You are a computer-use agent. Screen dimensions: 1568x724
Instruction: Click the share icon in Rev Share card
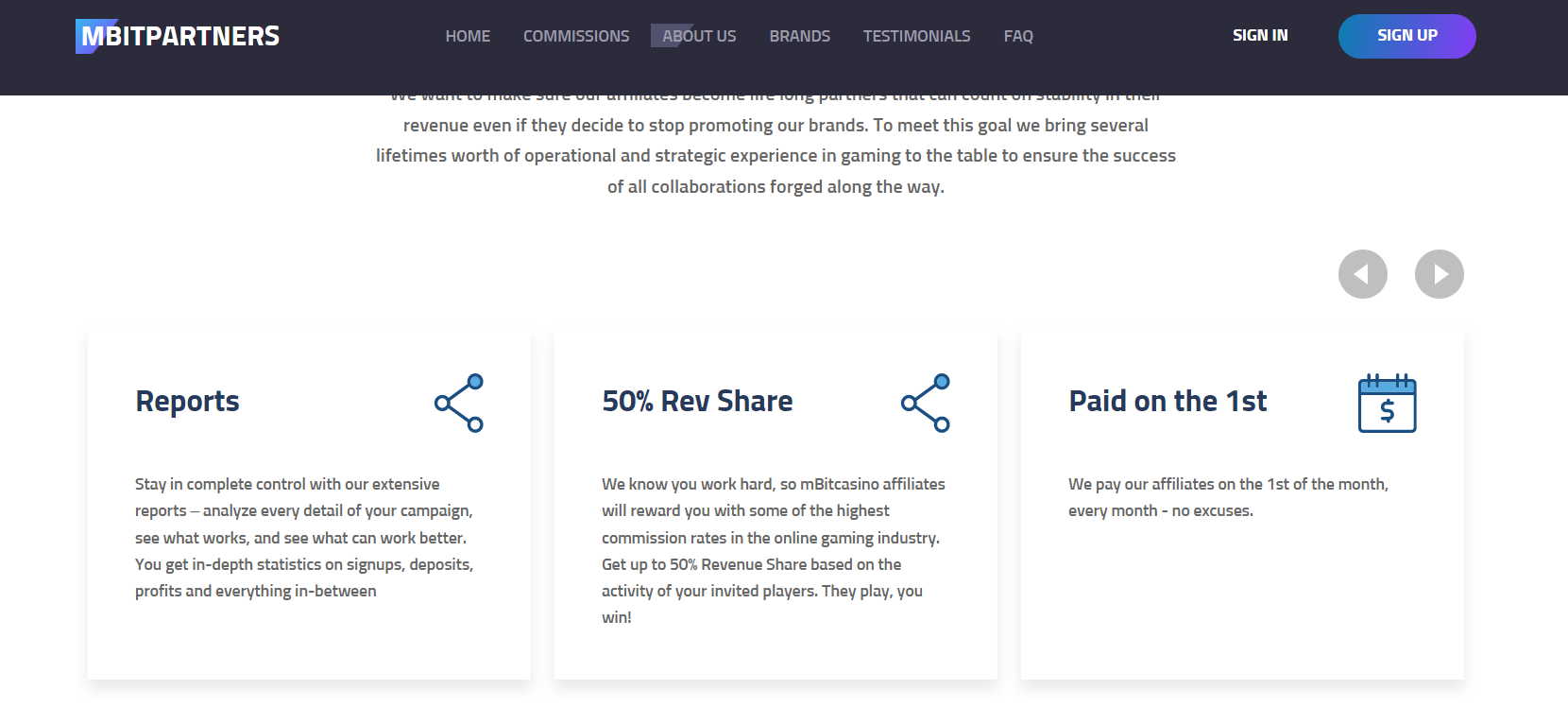(926, 404)
